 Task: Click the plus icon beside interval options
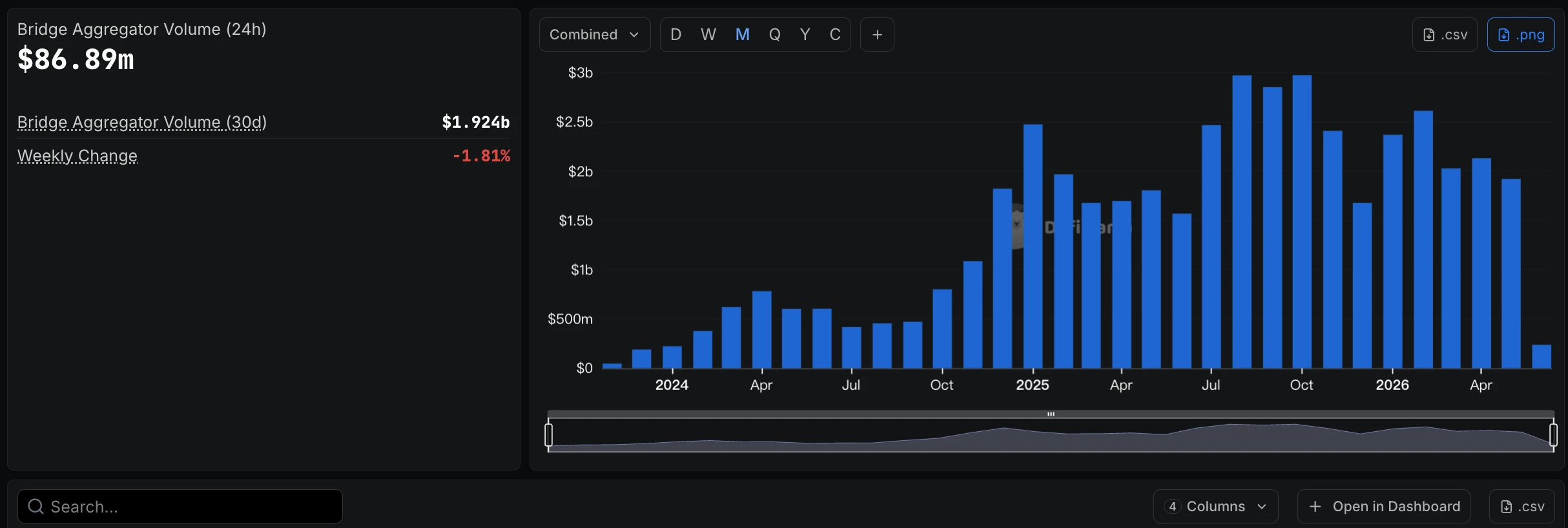click(x=877, y=35)
